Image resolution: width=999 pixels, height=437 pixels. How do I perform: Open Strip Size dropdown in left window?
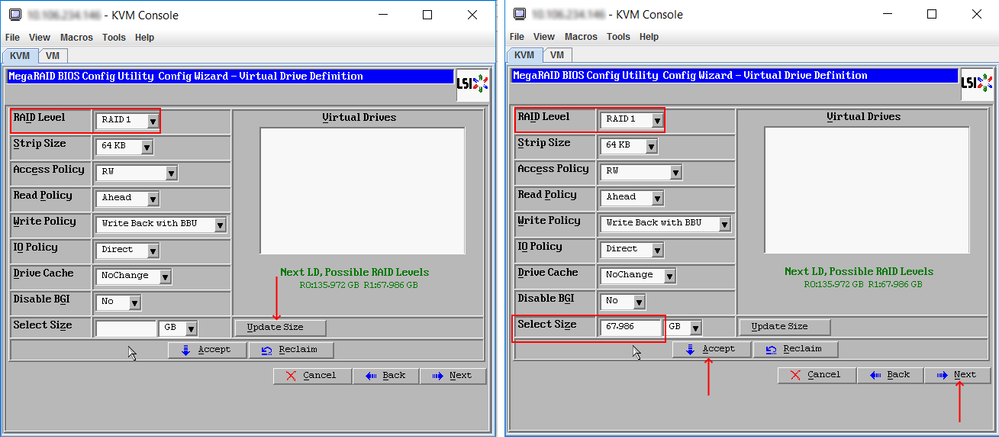pyautogui.click(x=124, y=147)
